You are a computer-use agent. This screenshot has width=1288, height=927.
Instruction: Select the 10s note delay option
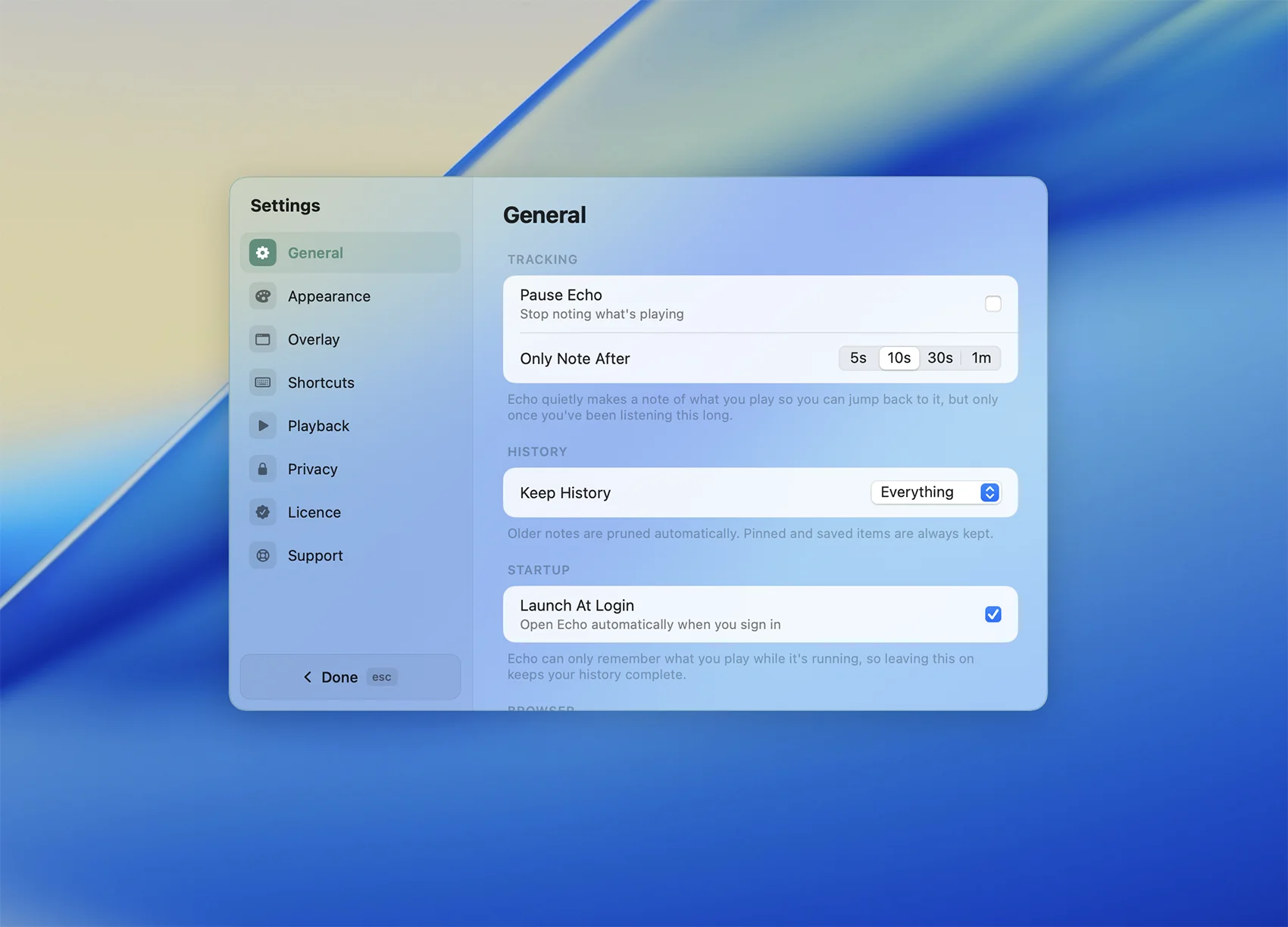coord(899,358)
